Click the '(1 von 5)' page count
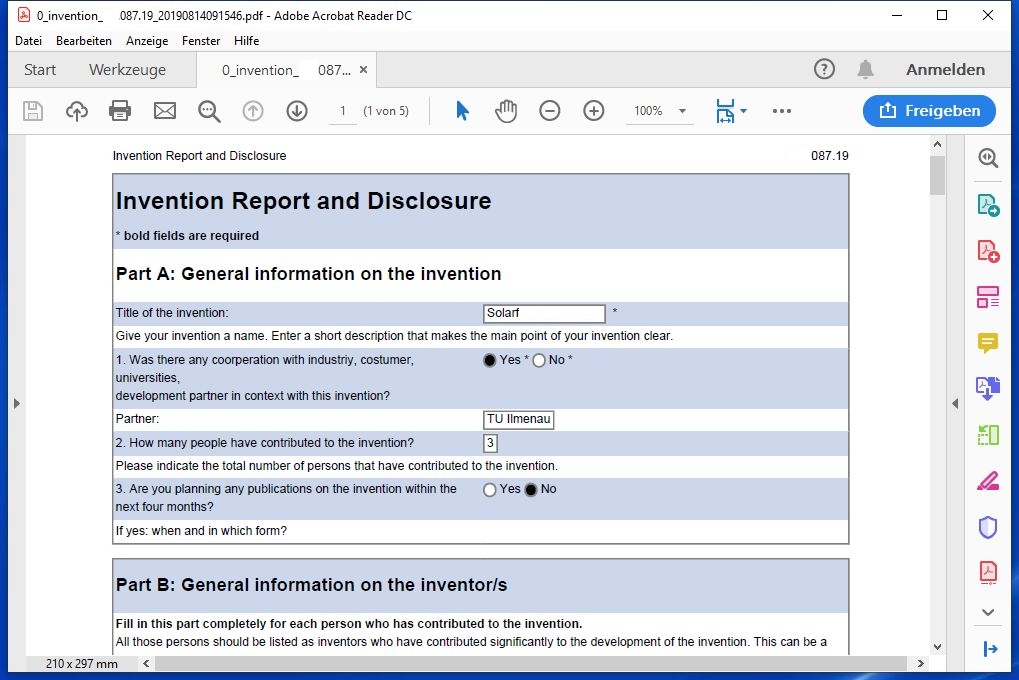This screenshot has height=680, width=1019. point(386,111)
